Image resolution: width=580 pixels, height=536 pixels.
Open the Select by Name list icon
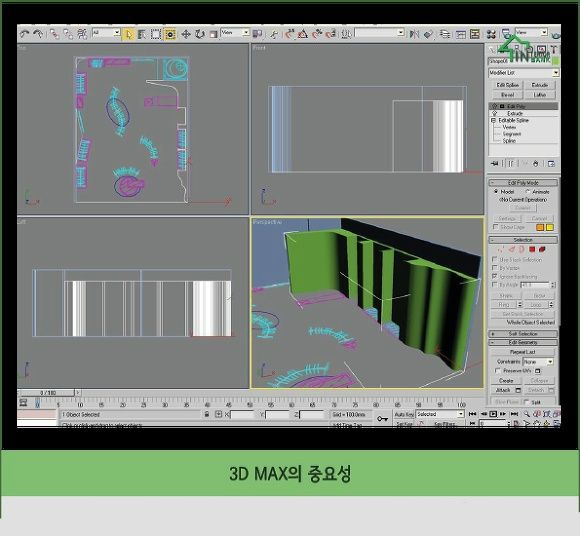pyautogui.click(x=142, y=34)
